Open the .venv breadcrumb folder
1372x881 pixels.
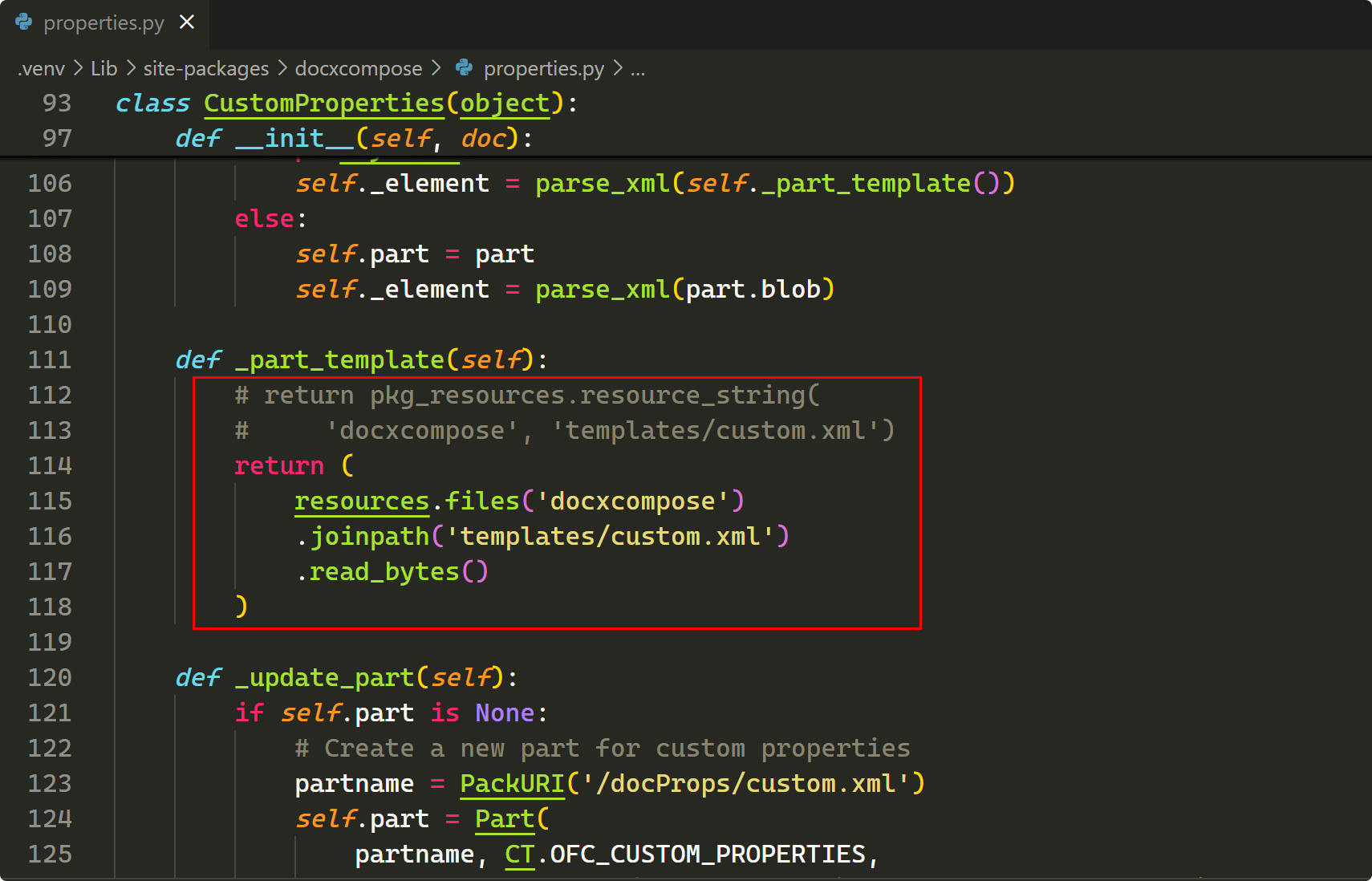pos(41,69)
